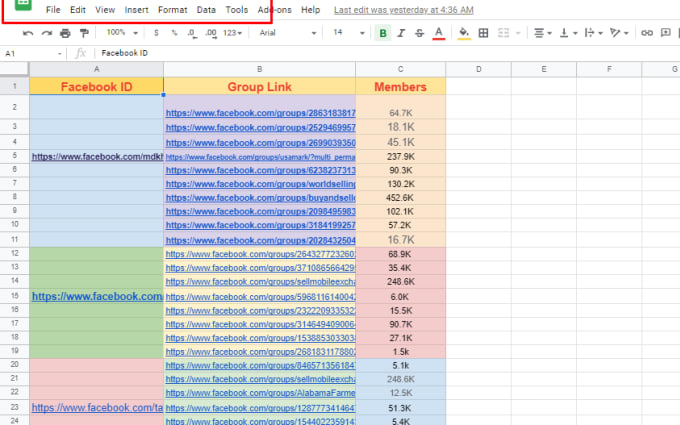Image resolution: width=680 pixels, height=425 pixels.
Task: Open the usamark group link in row 5
Action: pyautogui.click(x=260, y=157)
